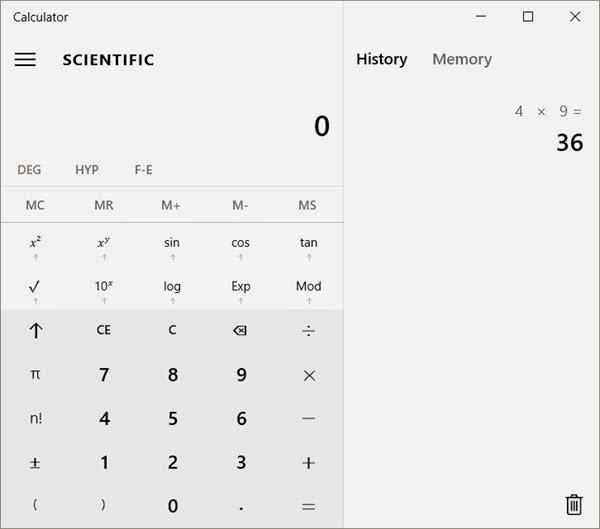Switch to the Memory tab
This screenshot has height=529, width=600.
(x=461, y=59)
